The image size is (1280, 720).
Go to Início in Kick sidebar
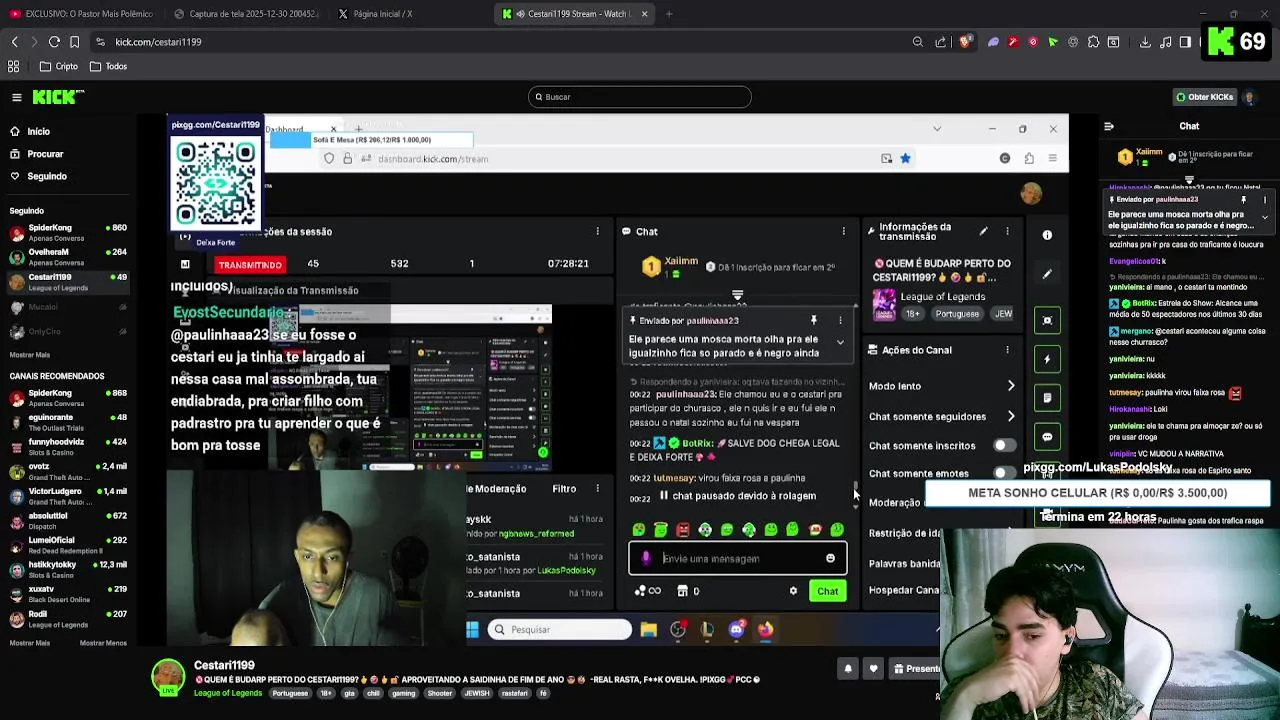(x=39, y=131)
